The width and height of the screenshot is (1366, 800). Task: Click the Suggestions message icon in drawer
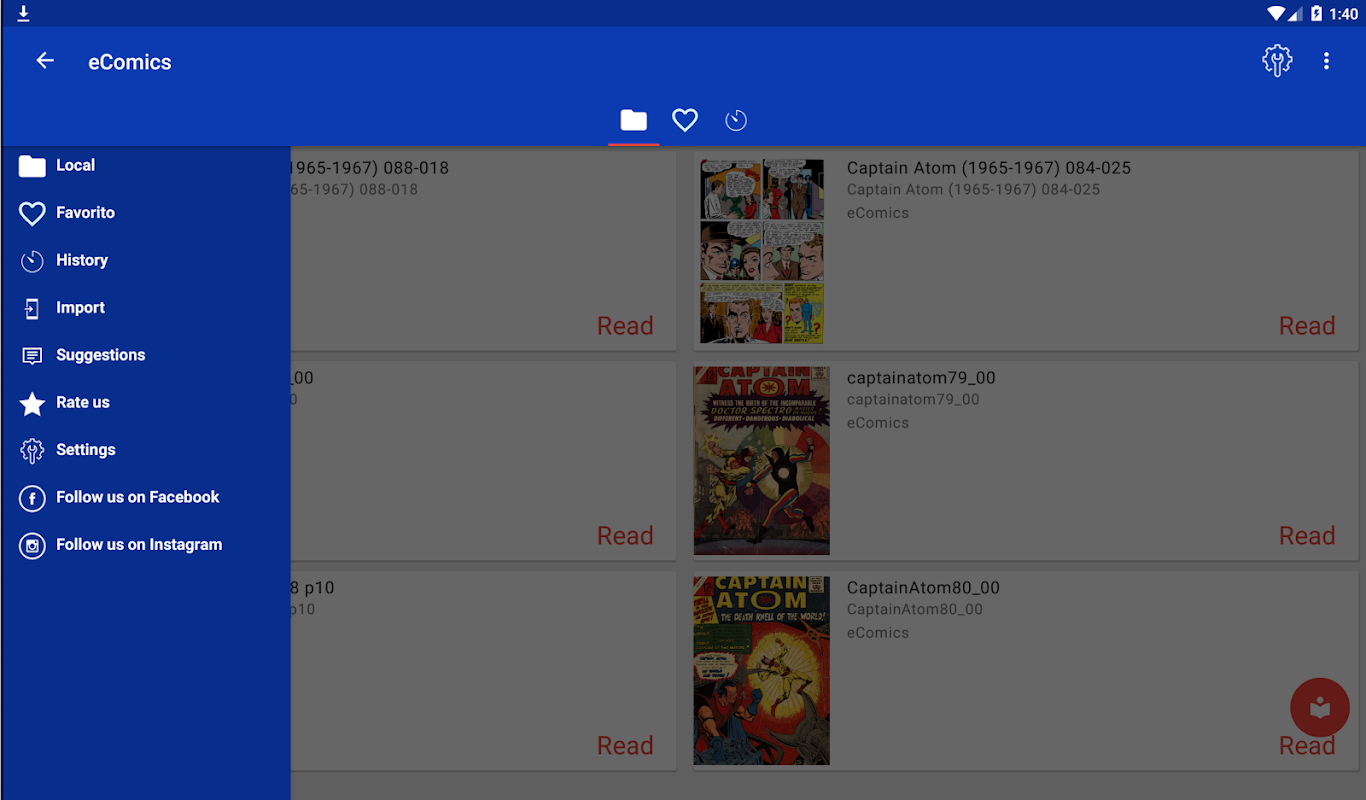tap(32, 356)
